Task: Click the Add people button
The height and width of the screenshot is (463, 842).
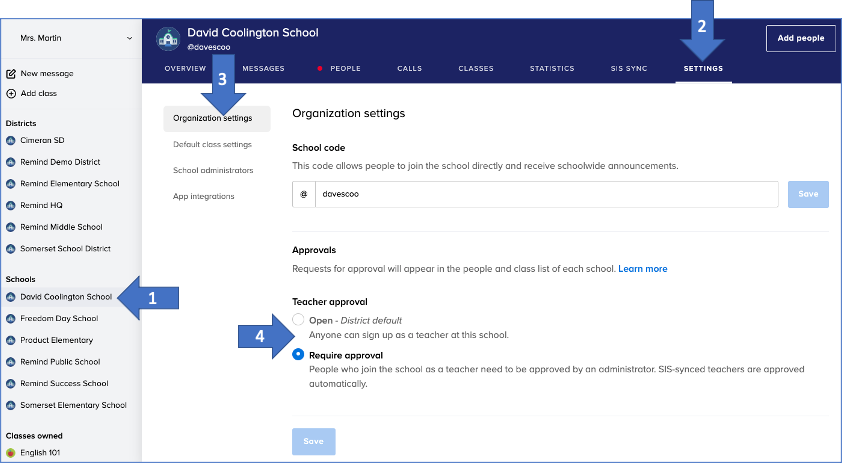Action: 800,38
